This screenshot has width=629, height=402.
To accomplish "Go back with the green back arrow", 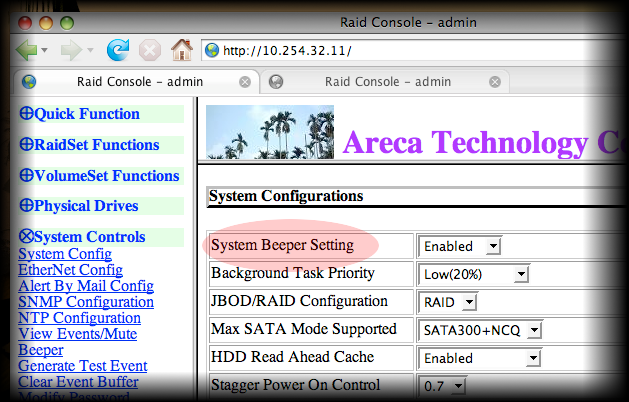I will (26, 51).
